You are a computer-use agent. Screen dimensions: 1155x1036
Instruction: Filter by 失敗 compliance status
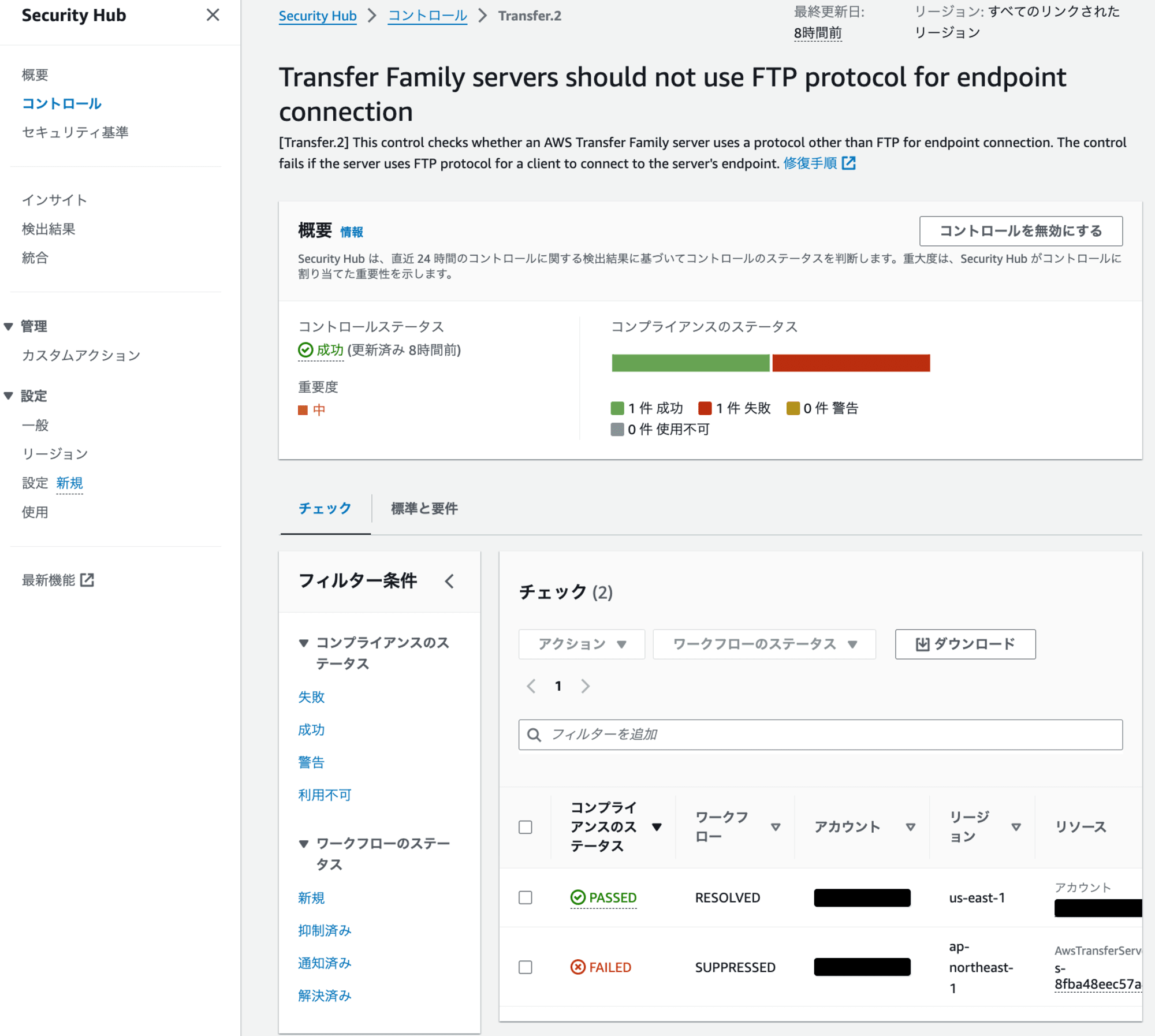coord(311,697)
